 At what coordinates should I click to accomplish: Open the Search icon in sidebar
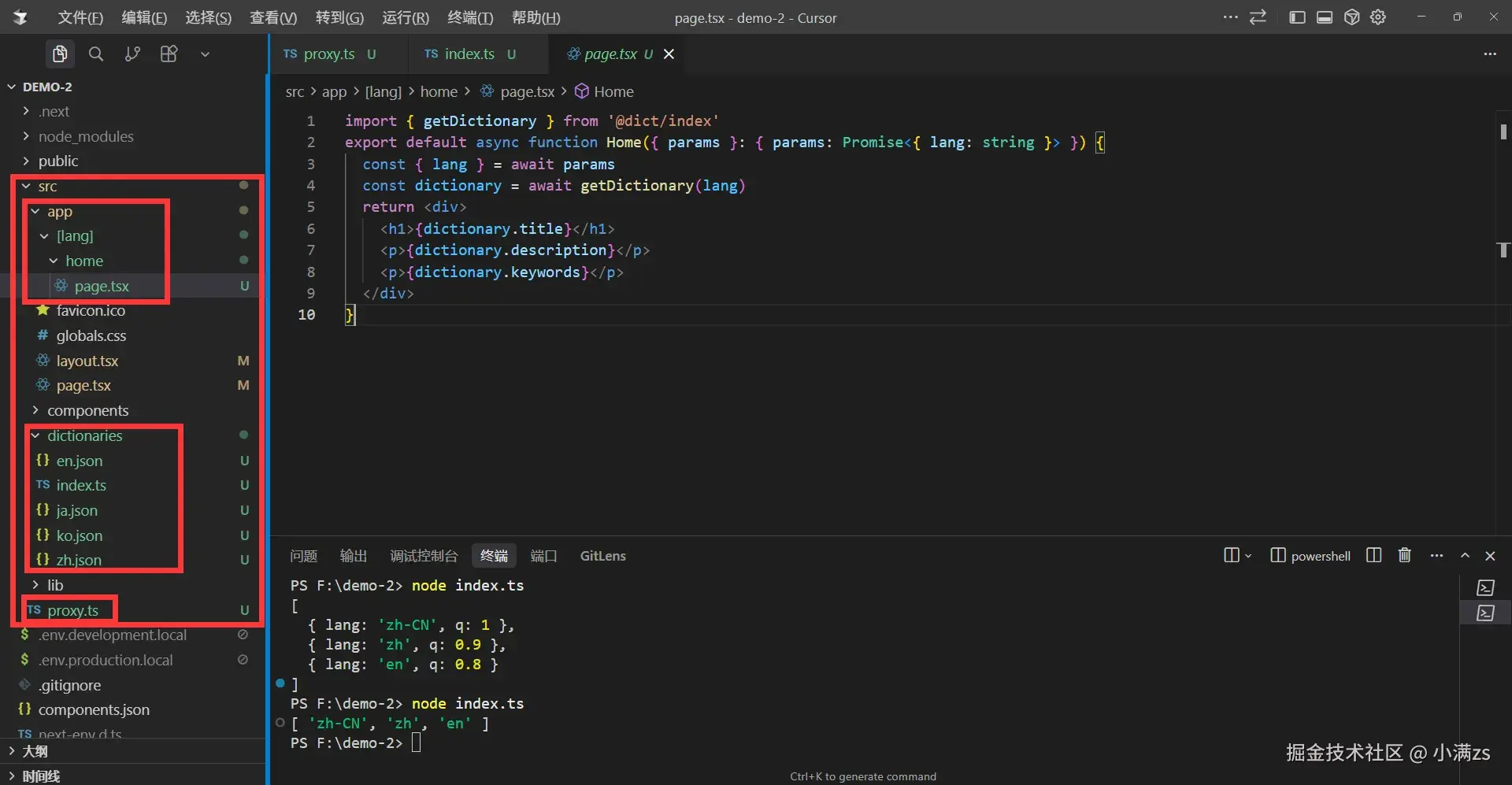[96, 54]
